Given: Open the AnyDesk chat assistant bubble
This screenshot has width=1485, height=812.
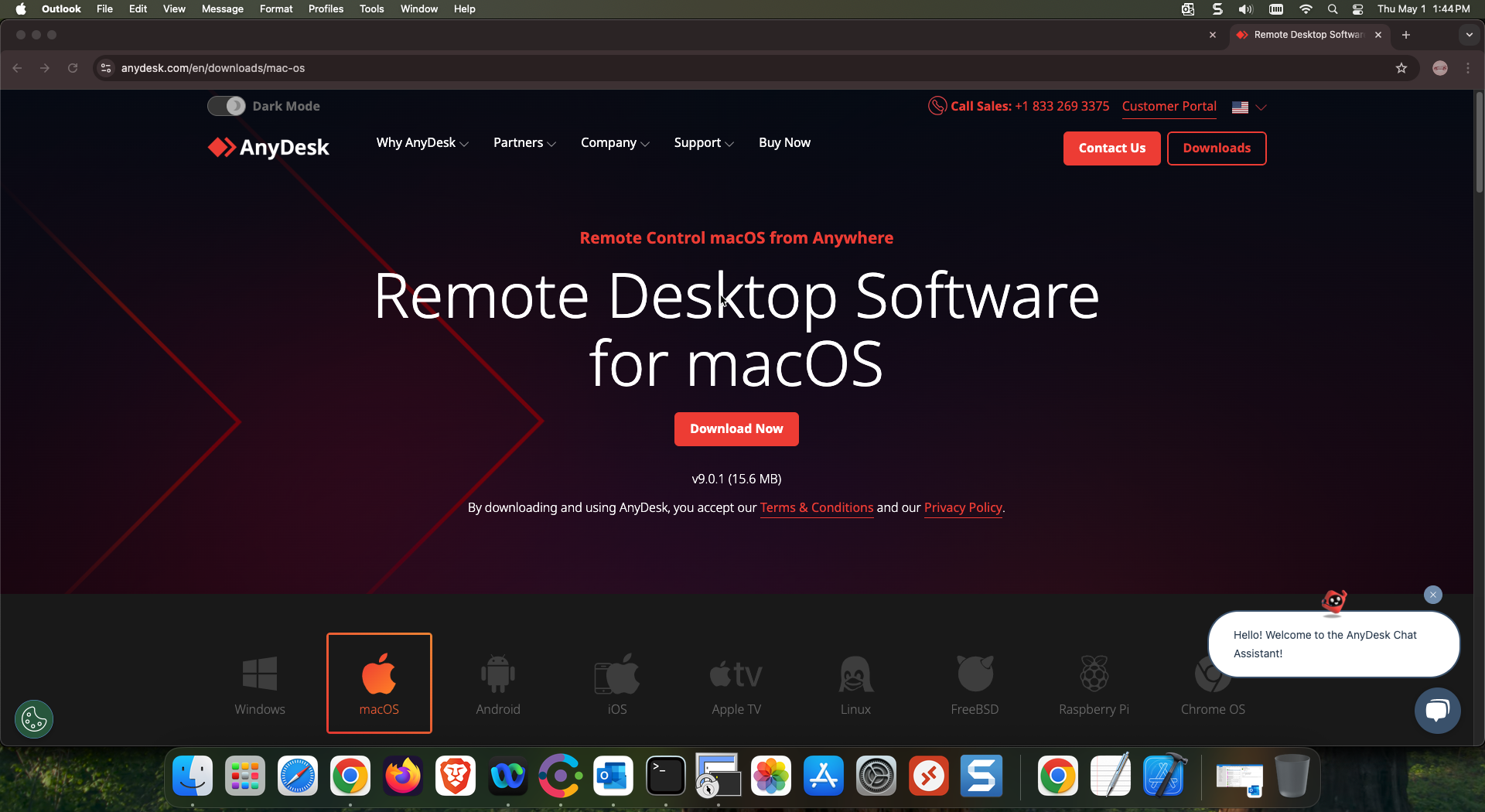Looking at the screenshot, I should point(1437,711).
